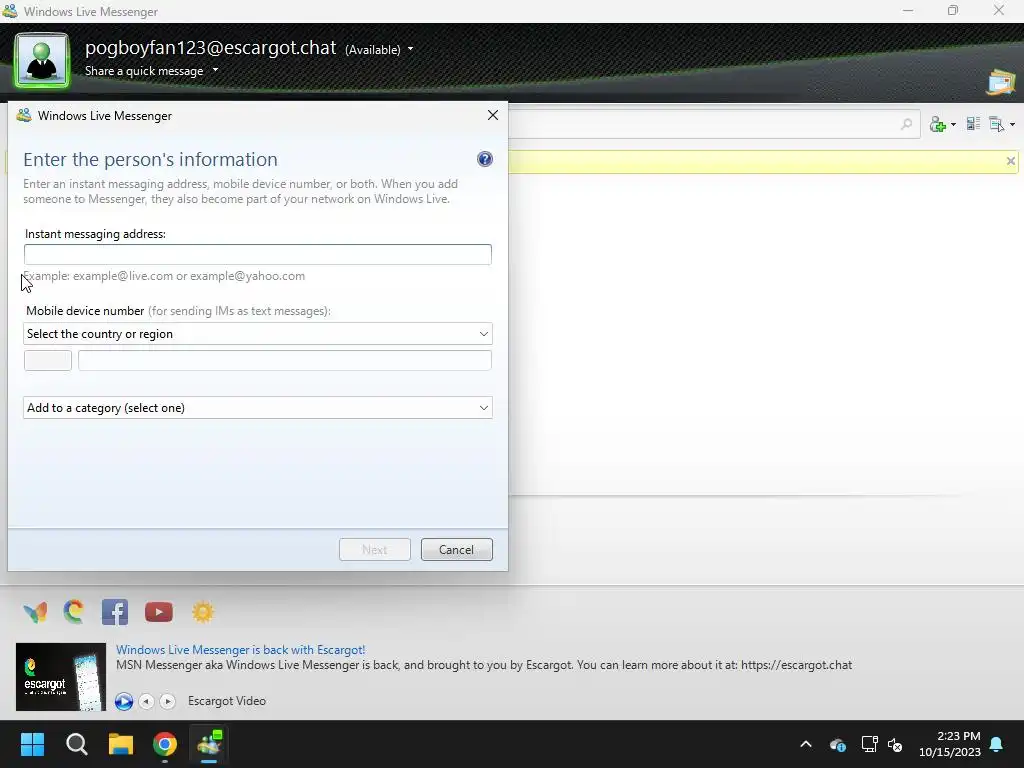Click the Escargot Video label
The height and width of the screenshot is (768, 1024).
[x=227, y=701]
